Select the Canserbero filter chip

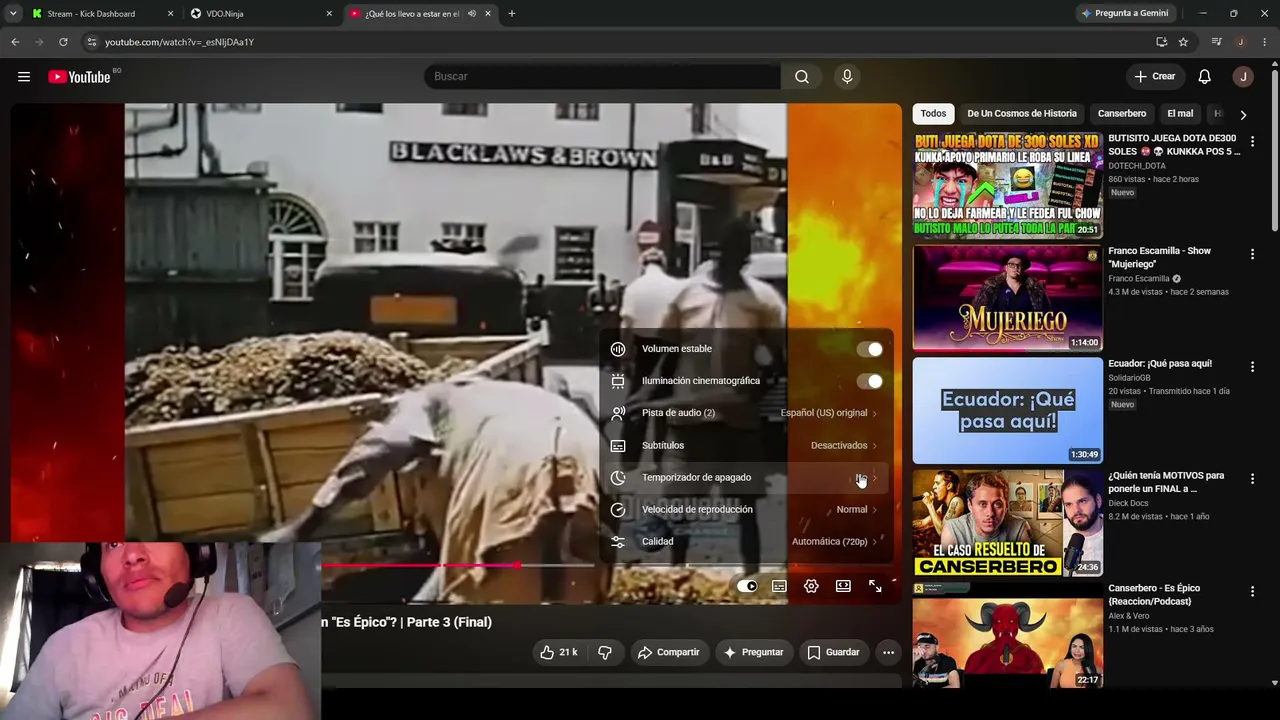[1122, 114]
